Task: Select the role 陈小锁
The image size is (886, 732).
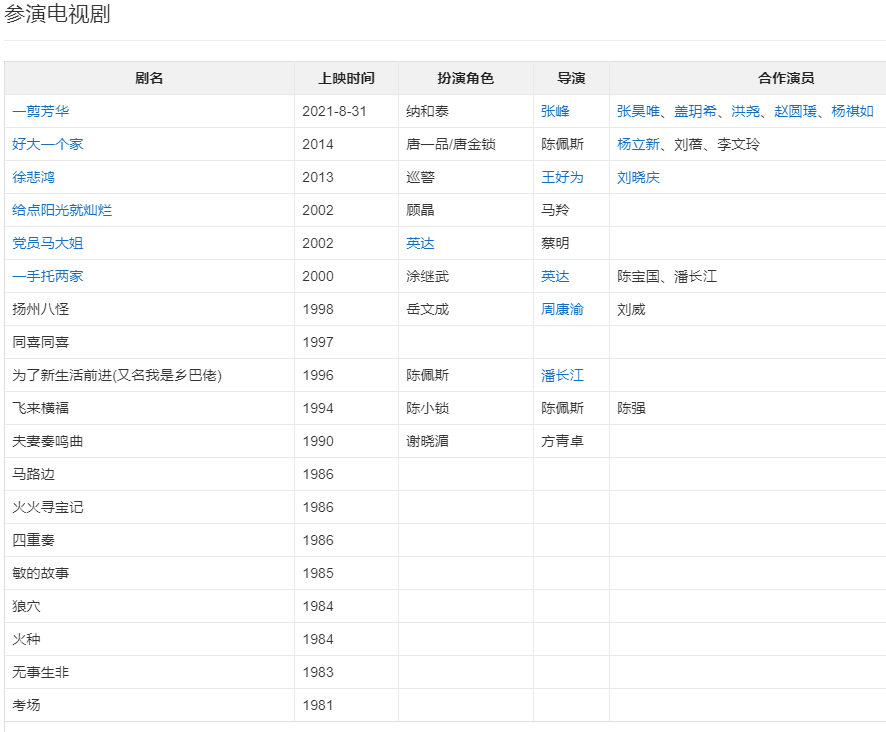Action: point(427,408)
